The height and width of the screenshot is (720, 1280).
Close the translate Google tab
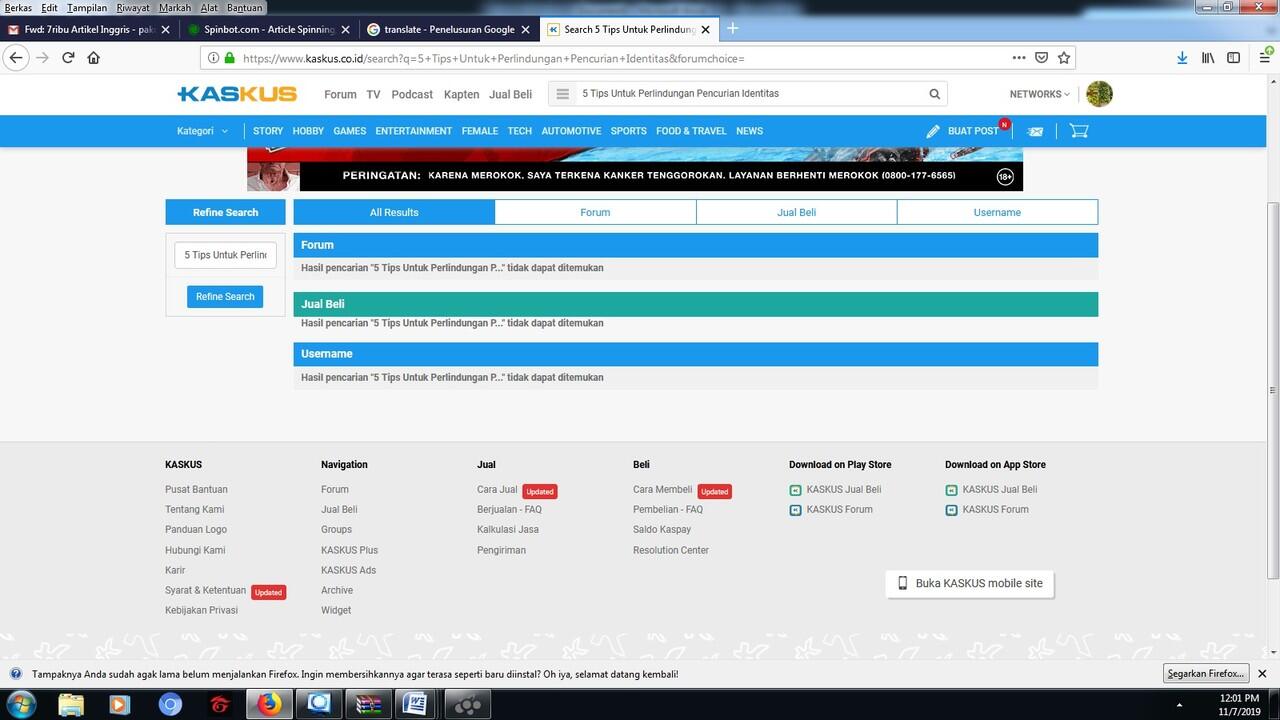pos(525,30)
